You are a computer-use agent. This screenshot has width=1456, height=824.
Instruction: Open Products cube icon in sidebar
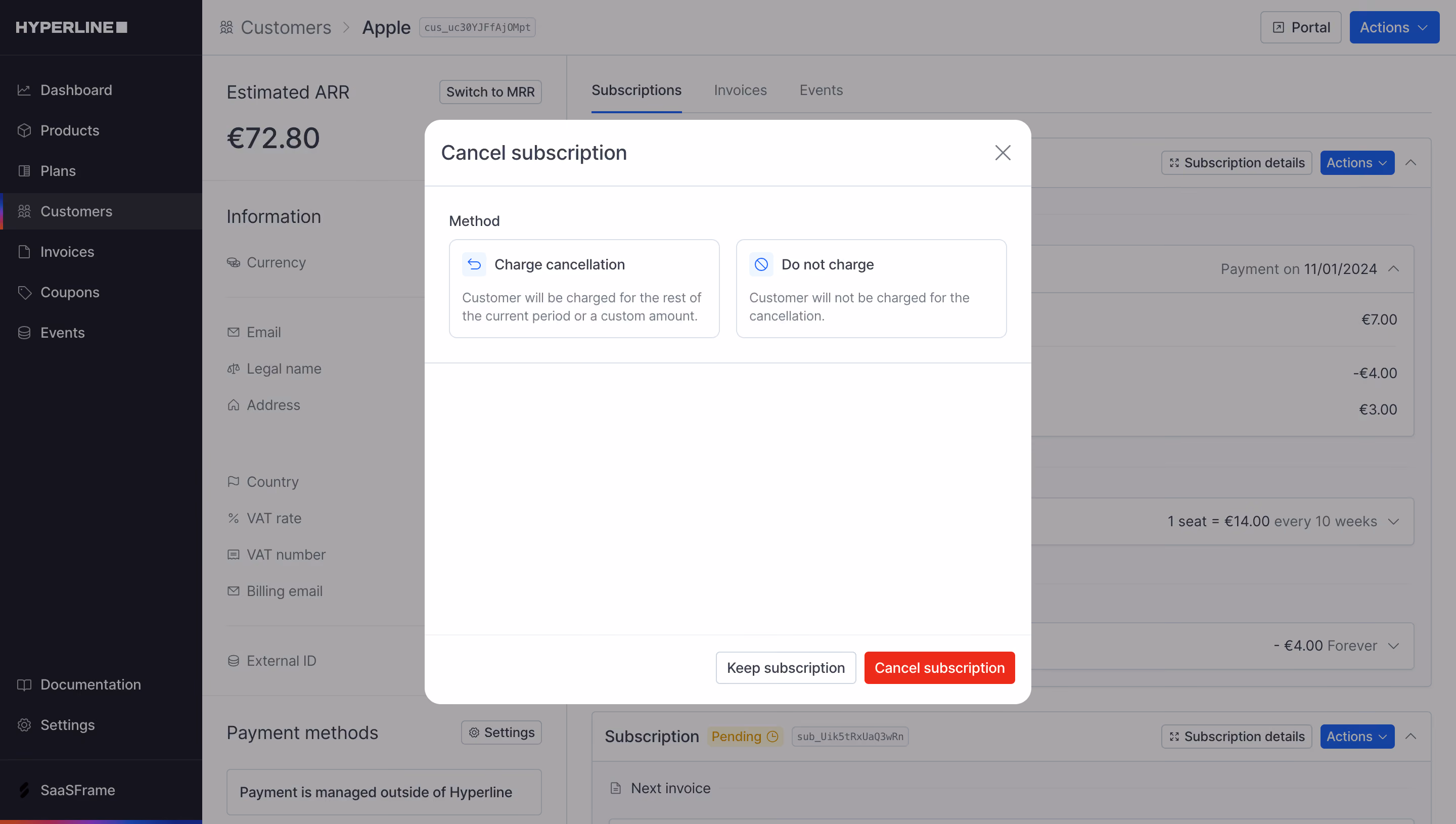(24, 130)
